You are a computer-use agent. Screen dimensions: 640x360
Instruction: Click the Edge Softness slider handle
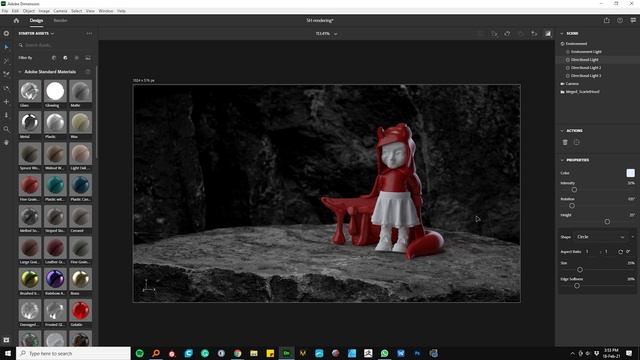click(x=577, y=286)
